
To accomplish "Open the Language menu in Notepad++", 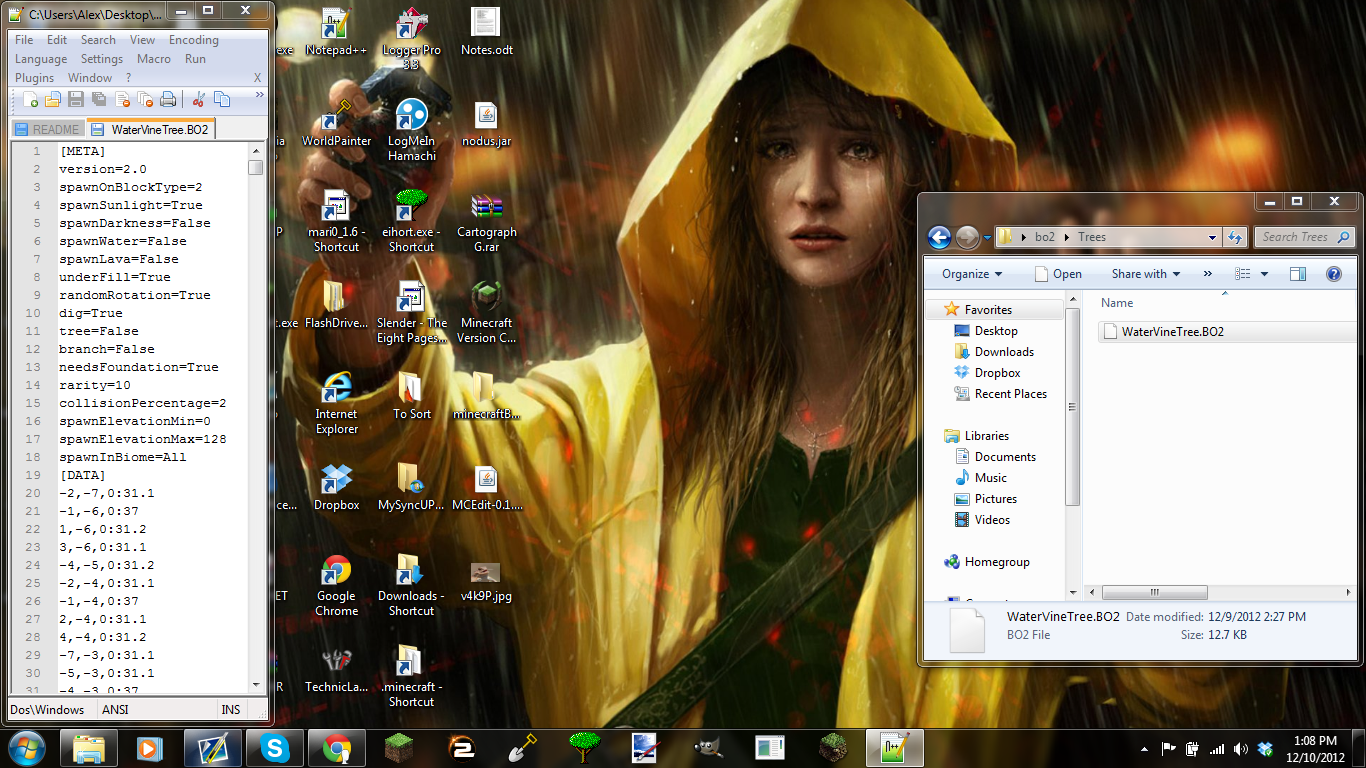I will click(x=41, y=59).
